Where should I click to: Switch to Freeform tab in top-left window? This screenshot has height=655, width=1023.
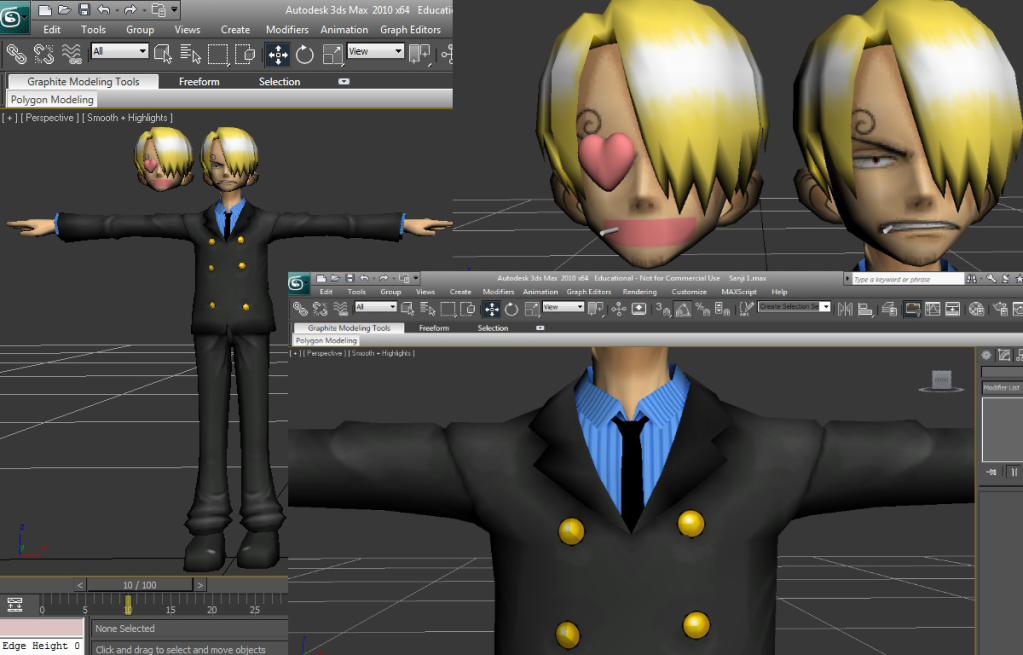199,82
